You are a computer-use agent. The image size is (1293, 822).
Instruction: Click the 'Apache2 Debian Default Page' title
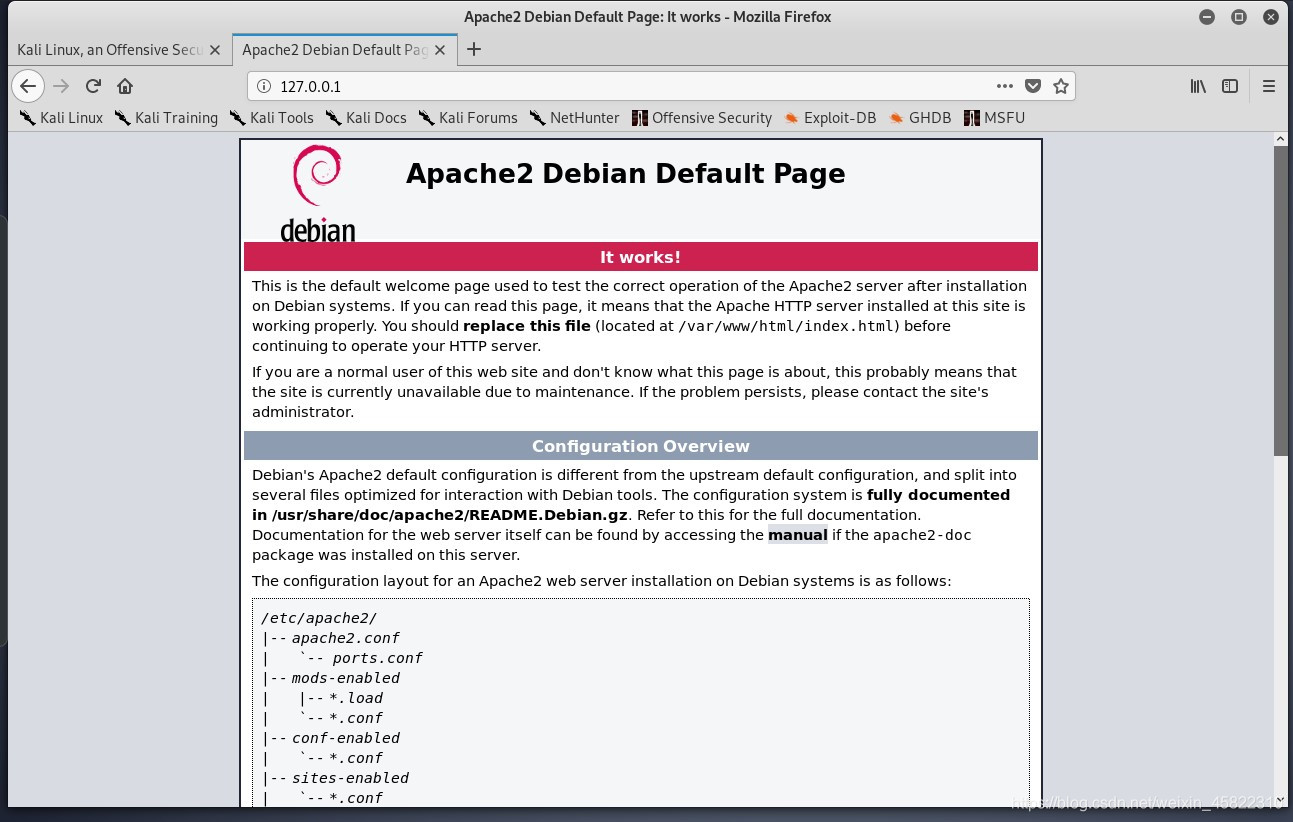[625, 174]
